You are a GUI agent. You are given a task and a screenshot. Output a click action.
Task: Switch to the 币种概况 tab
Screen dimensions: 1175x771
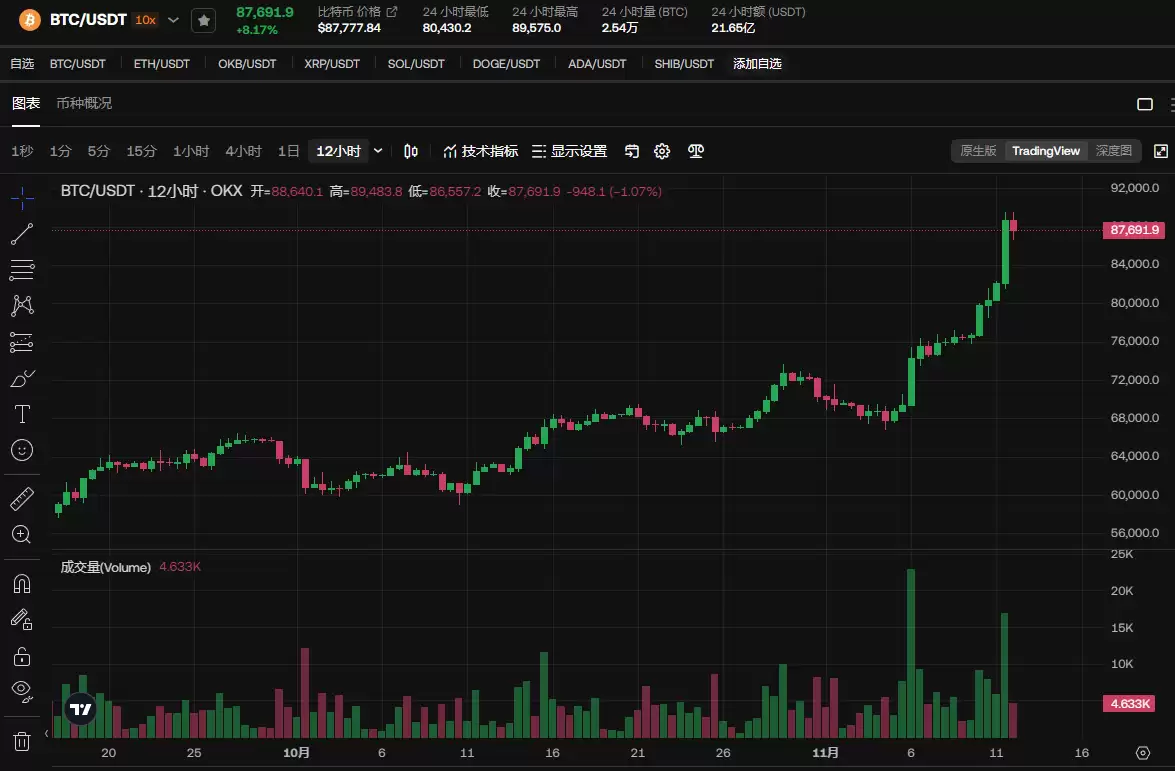[84, 102]
